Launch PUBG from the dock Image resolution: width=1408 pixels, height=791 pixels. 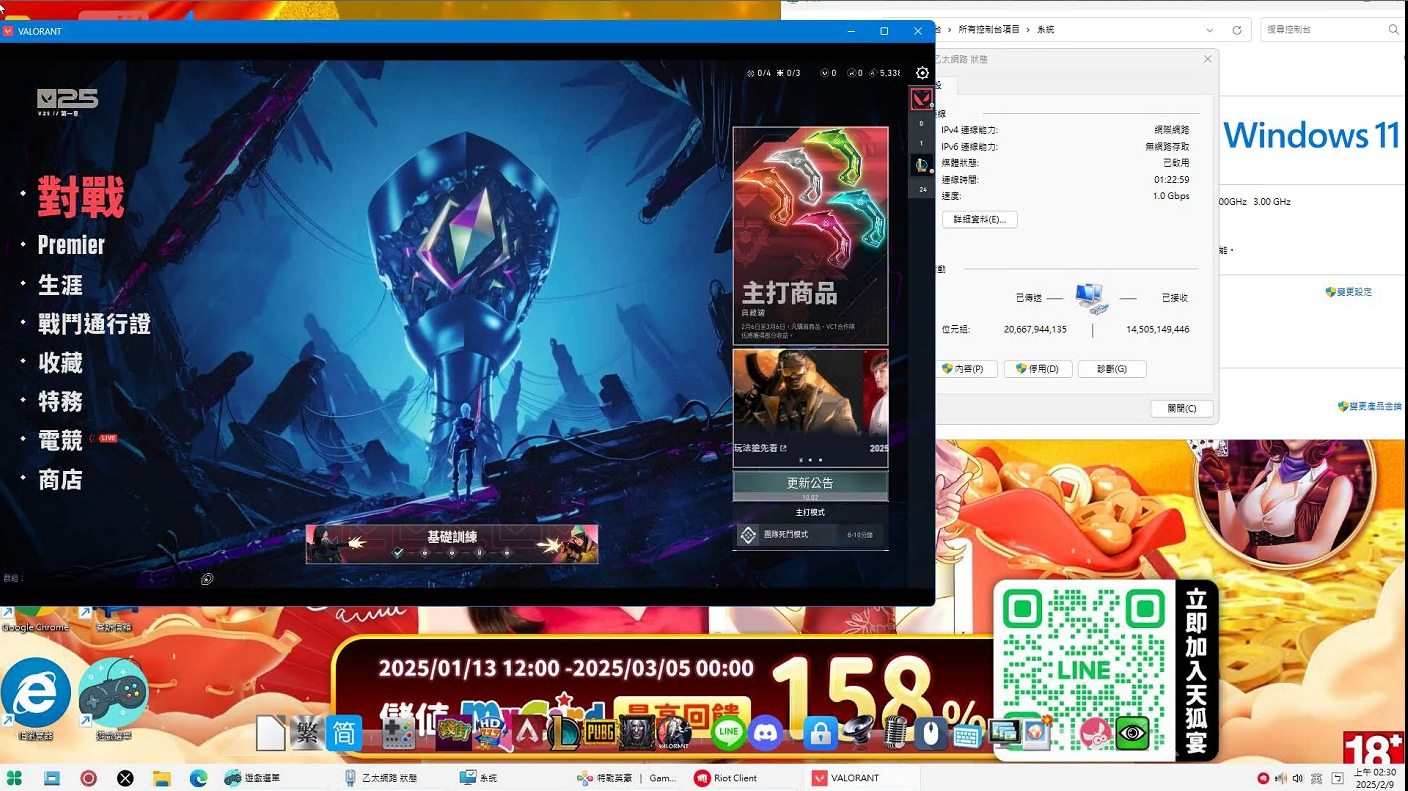pos(599,733)
